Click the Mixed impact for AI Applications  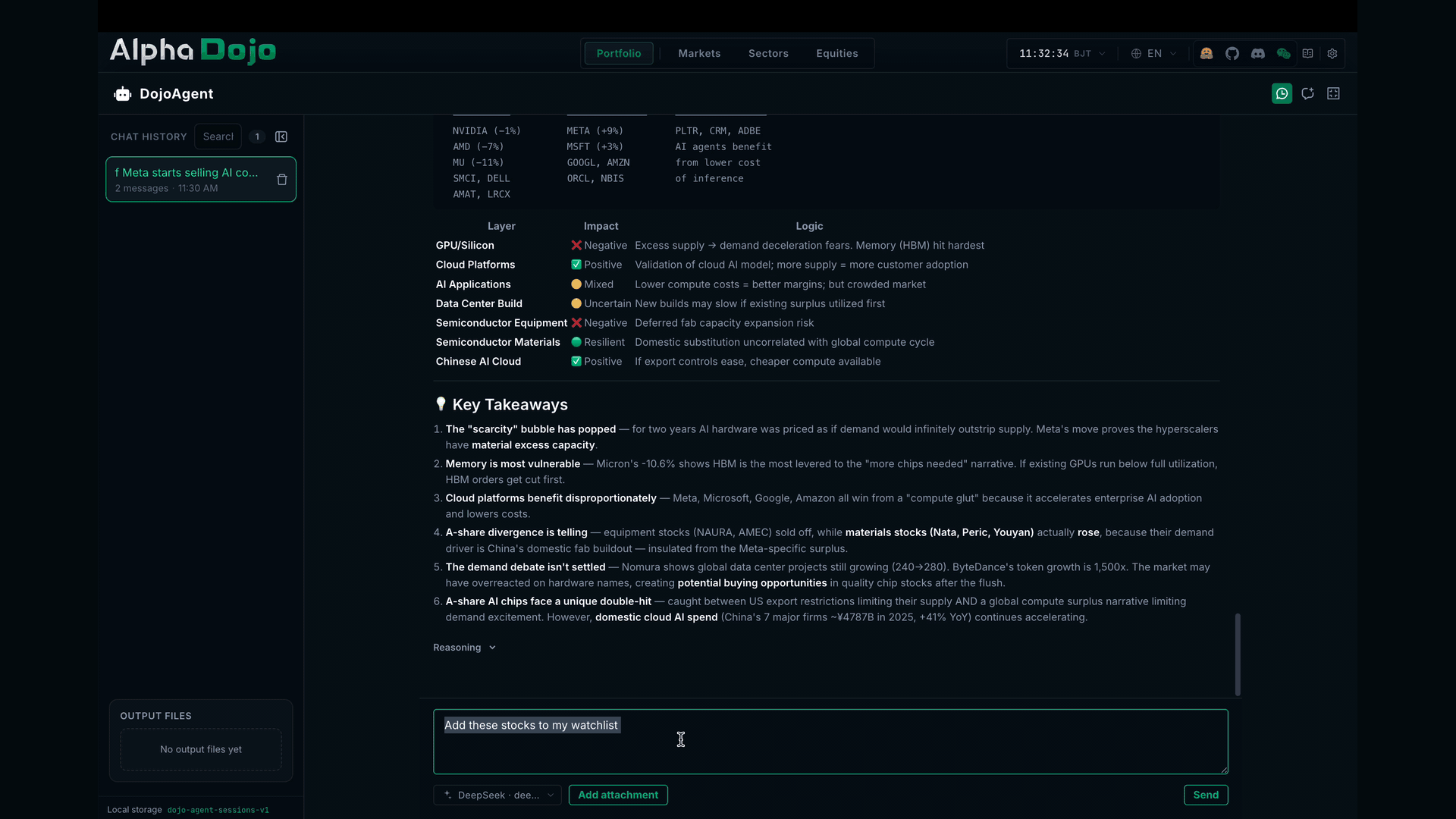pyautogui.click(x=592, y=284)
